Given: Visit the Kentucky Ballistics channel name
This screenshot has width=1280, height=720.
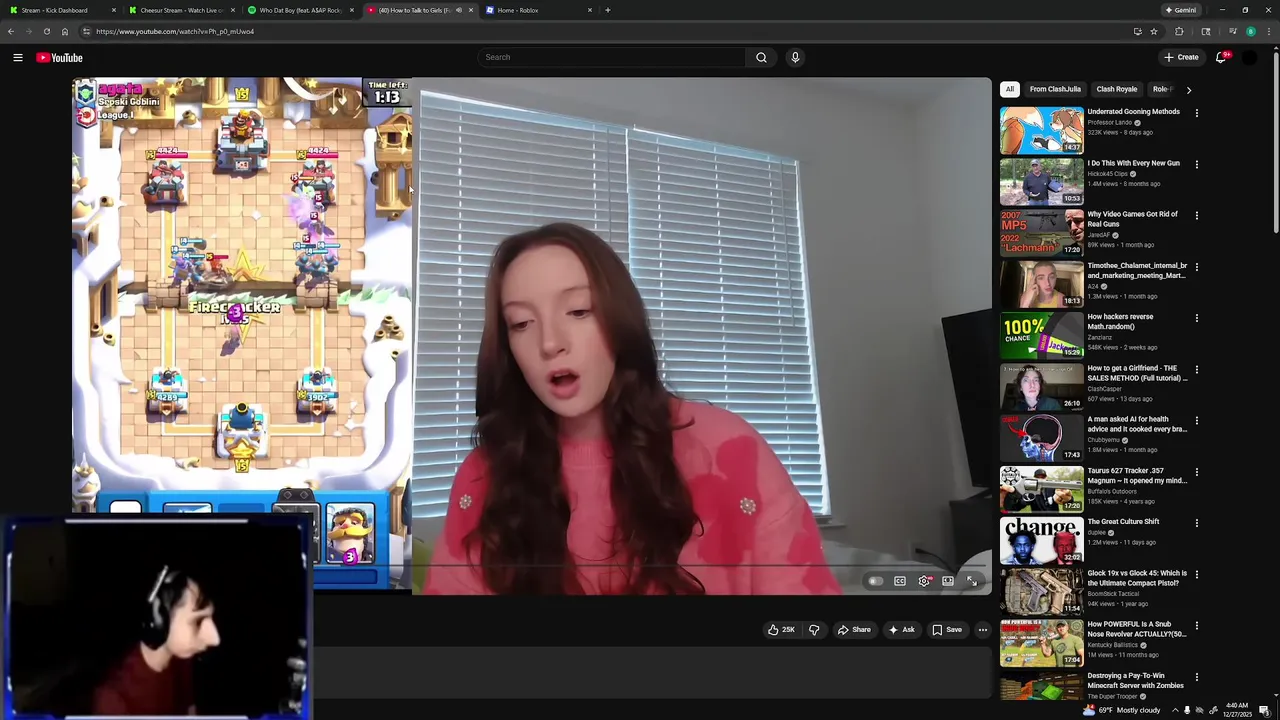Looking at the screenshot, I should [1113, 645].
